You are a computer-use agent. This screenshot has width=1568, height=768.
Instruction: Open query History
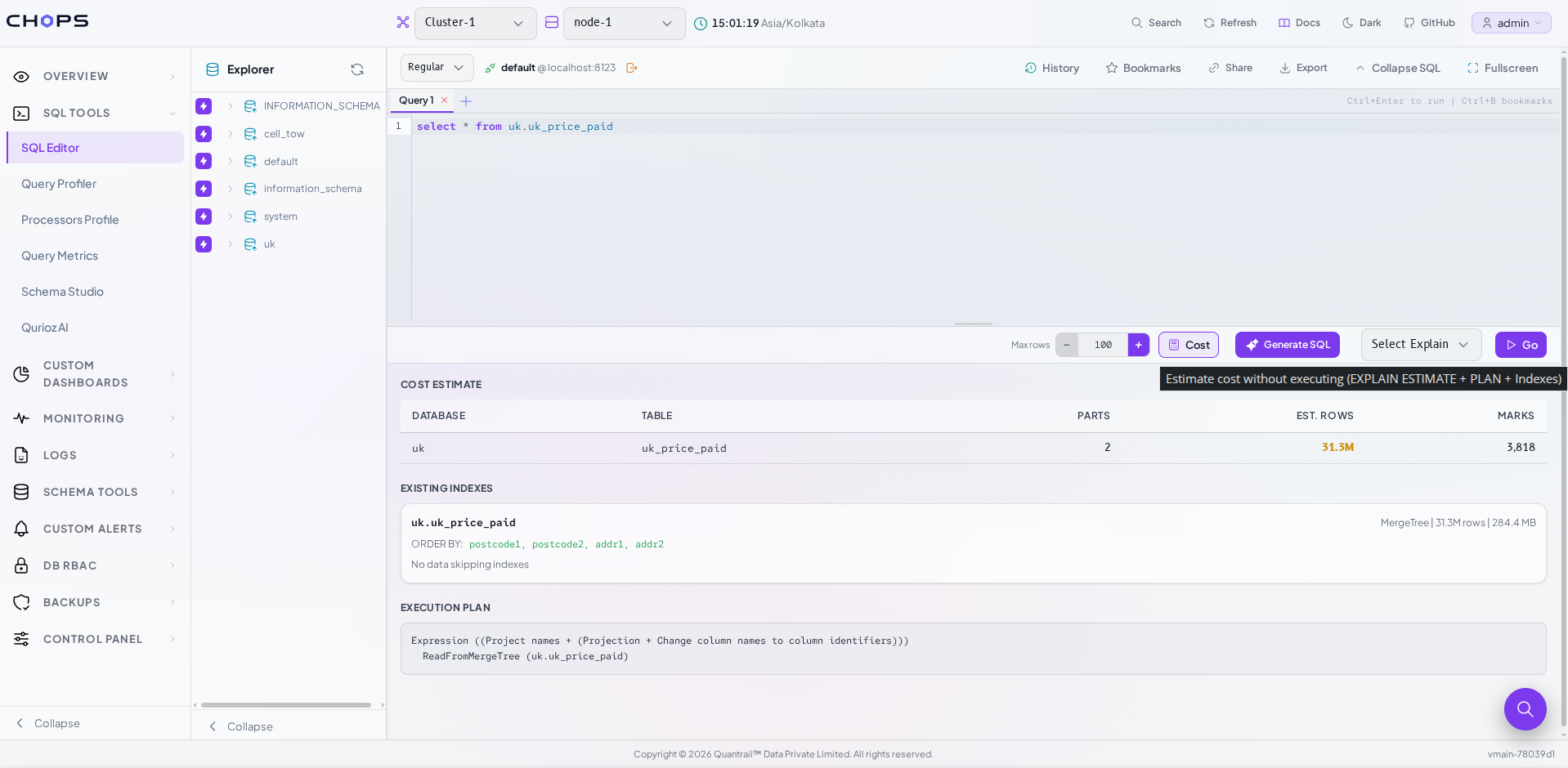(1052, 68)
